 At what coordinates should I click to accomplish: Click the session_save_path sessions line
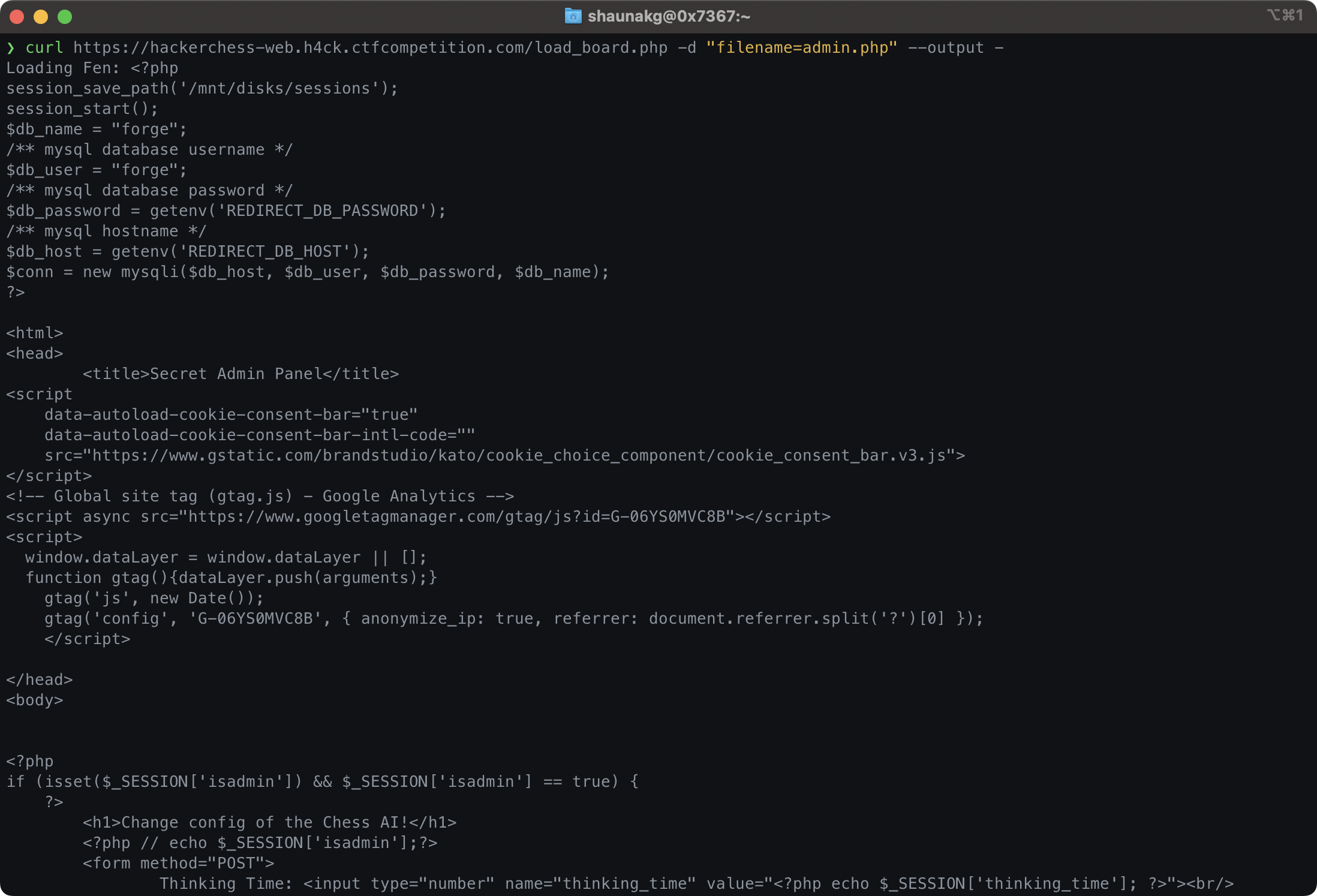pyautogui.click(x=201, y=88)
